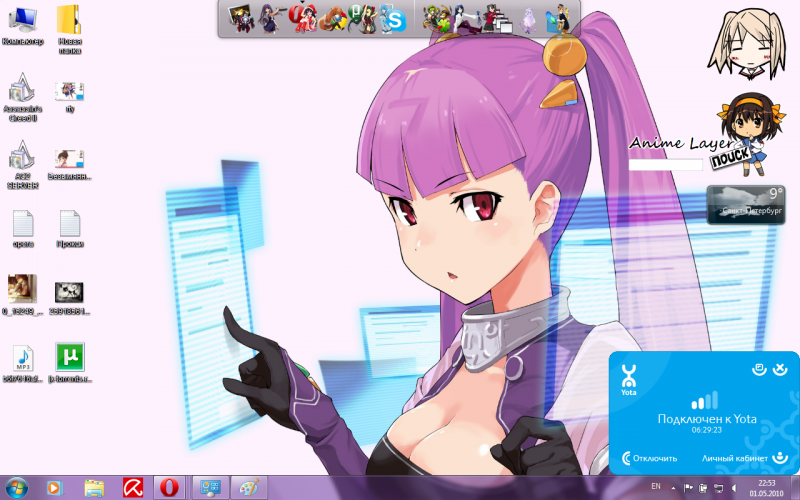
Task: Select the MP3 audio file icon
Action: click(x=22, y=363)
